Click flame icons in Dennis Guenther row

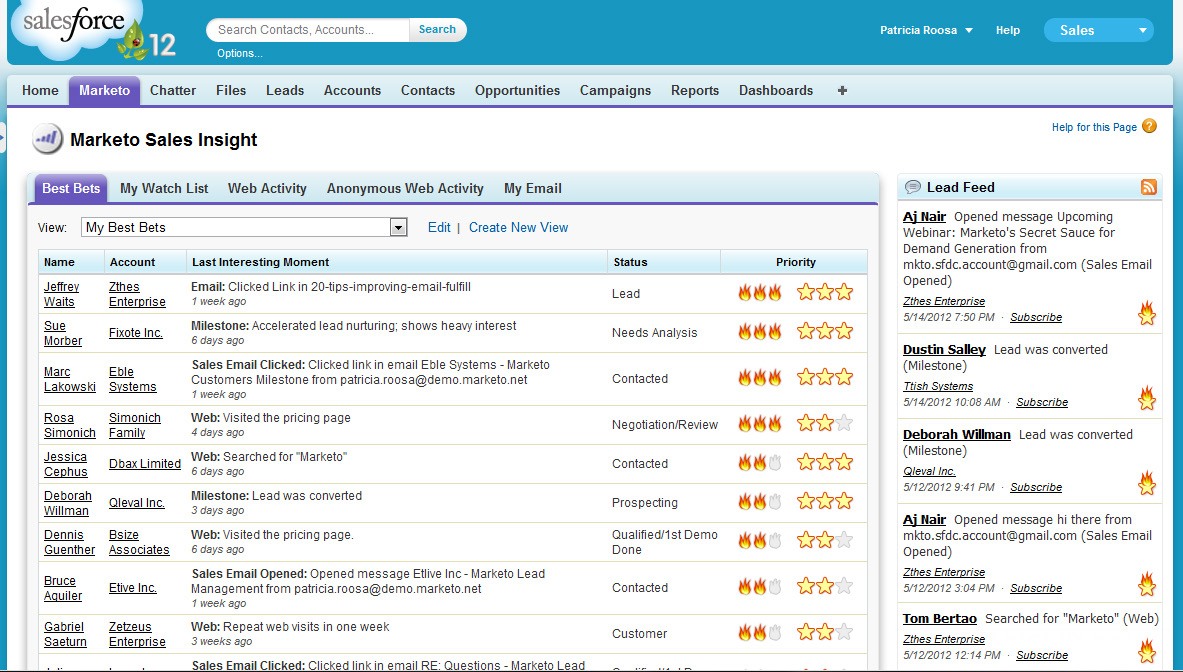760,541
